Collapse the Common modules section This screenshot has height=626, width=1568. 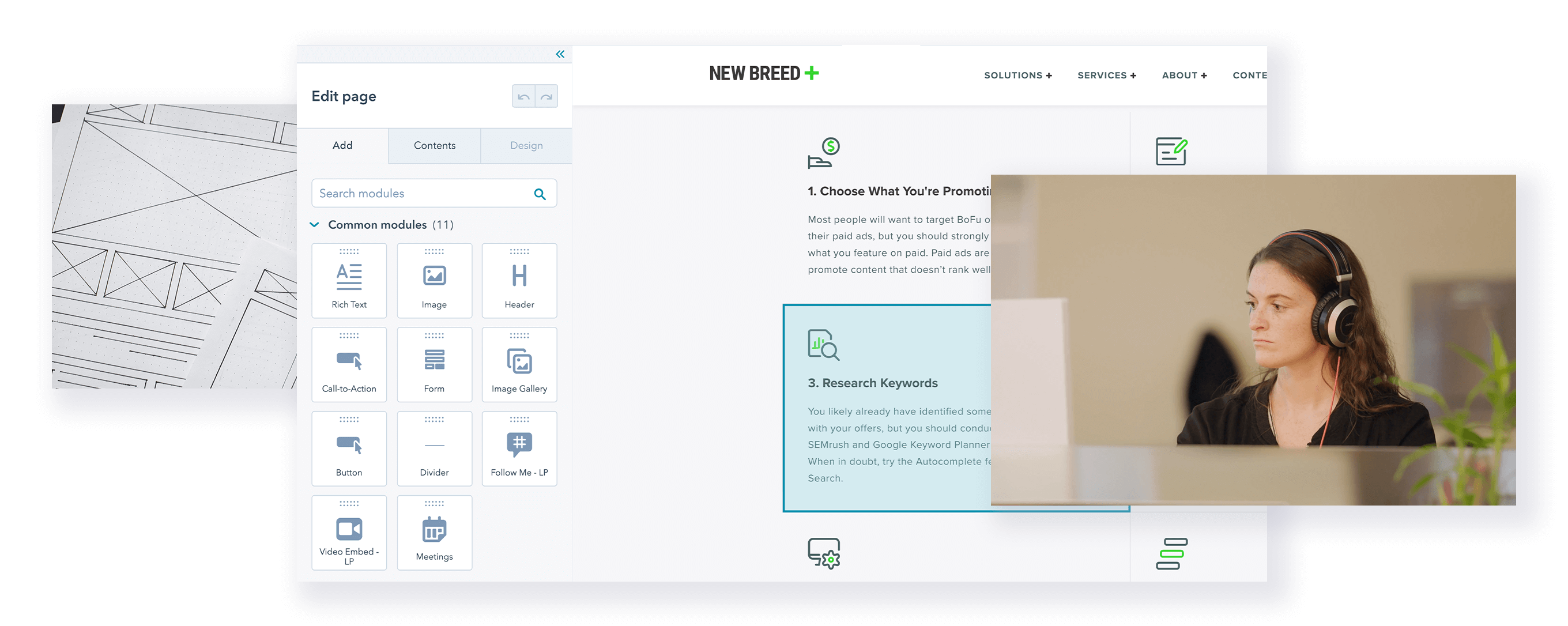click(315, 224)
